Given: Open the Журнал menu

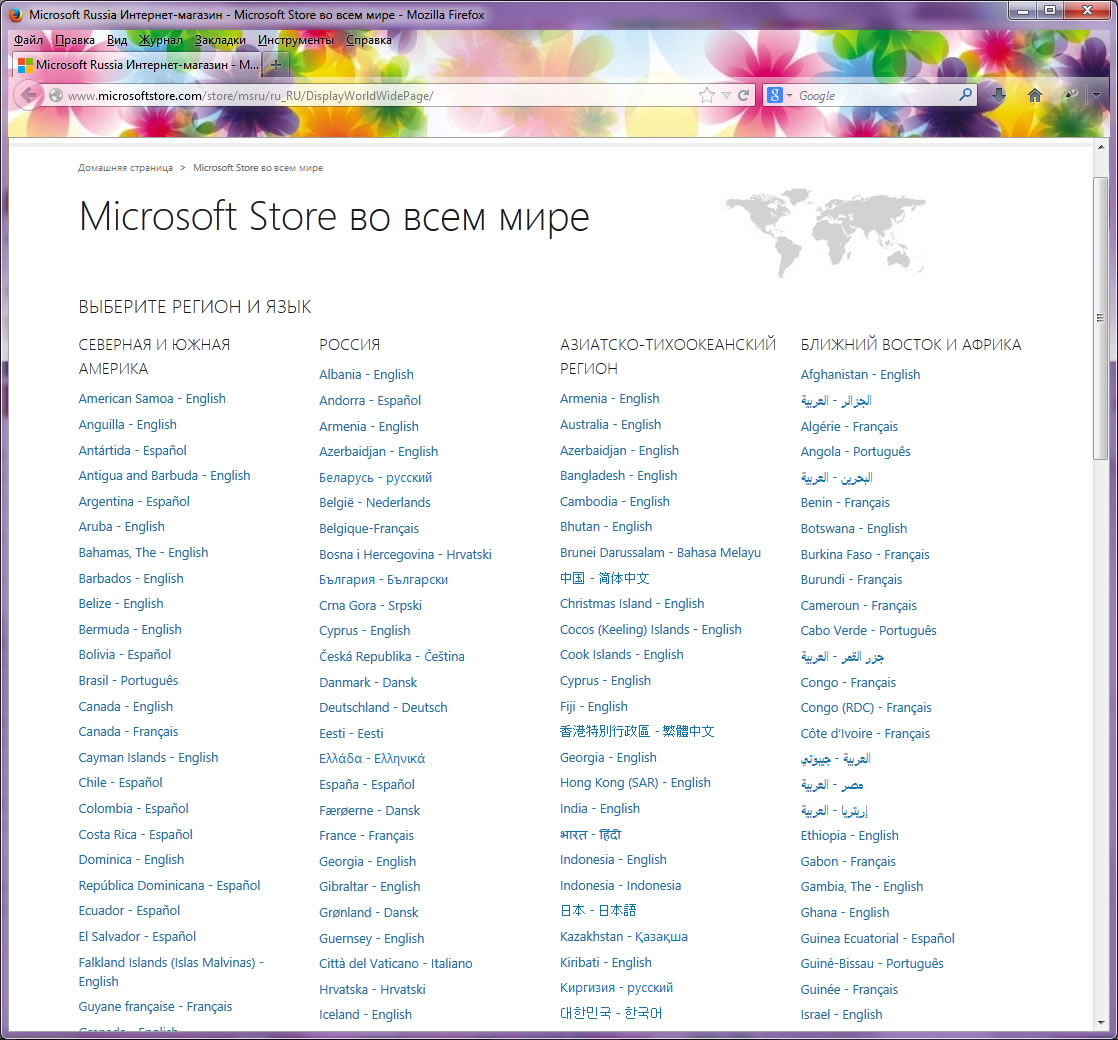Looking at the screenshot, I should coord(160,40).
